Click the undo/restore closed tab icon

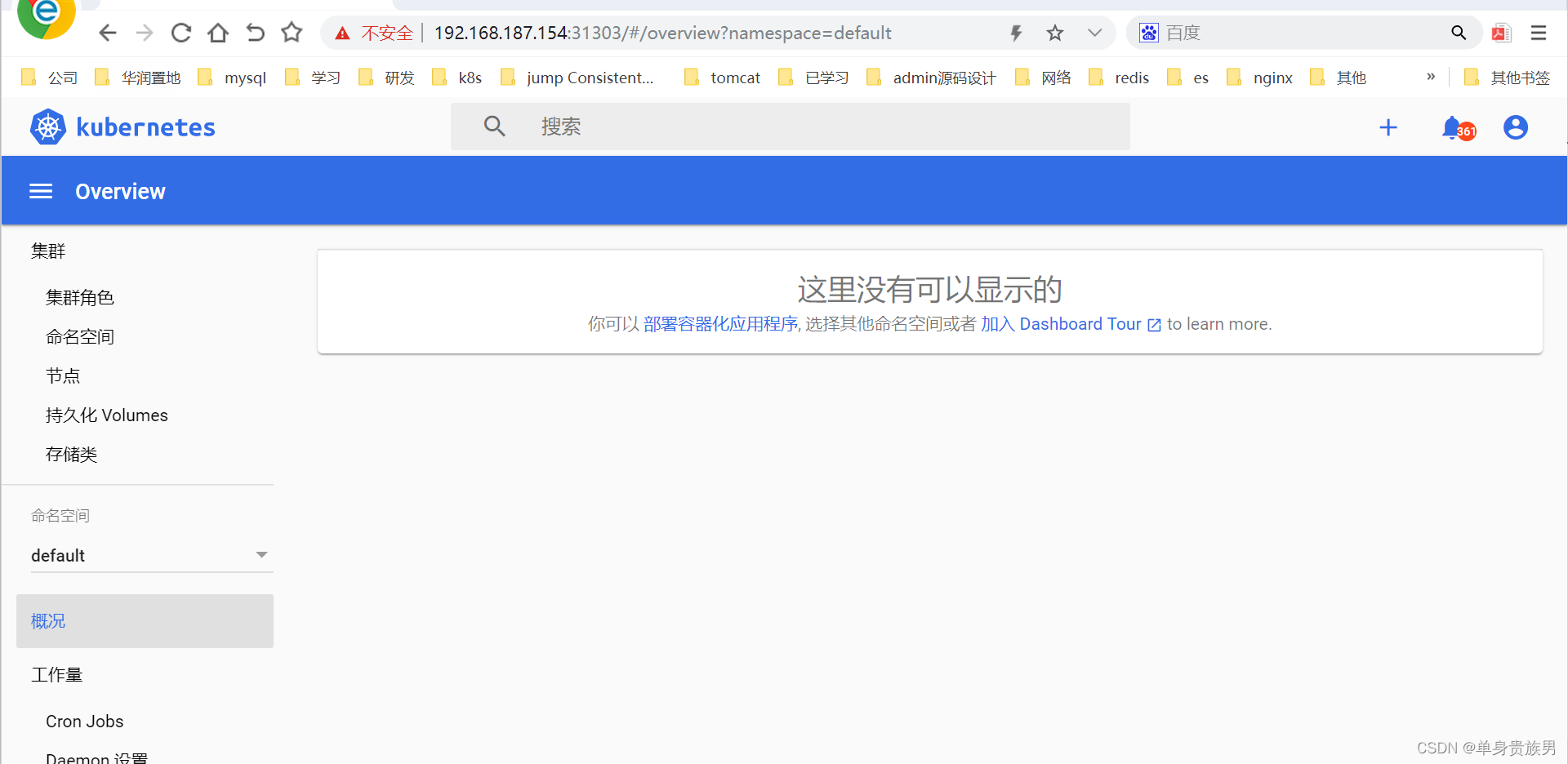[255, 33]
